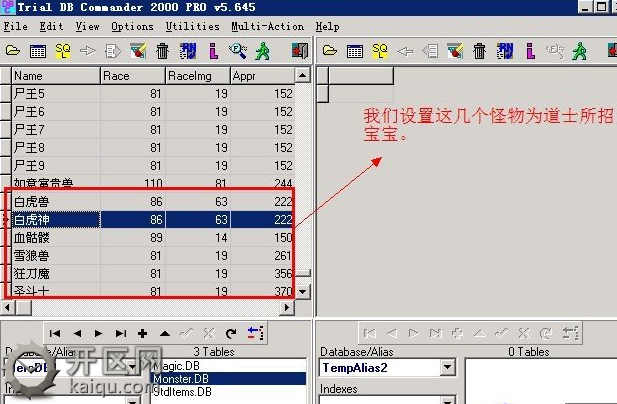Viewport: 617px width, 404px height.
Task: Click the SQL icon in right panel toolbar
Action: [380, 50]
